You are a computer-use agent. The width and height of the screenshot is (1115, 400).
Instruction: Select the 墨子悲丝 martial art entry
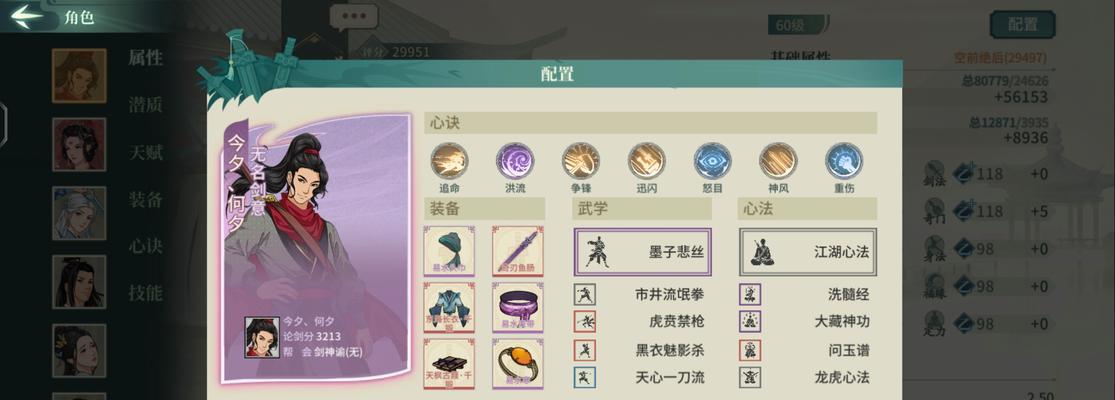[642, 252]
